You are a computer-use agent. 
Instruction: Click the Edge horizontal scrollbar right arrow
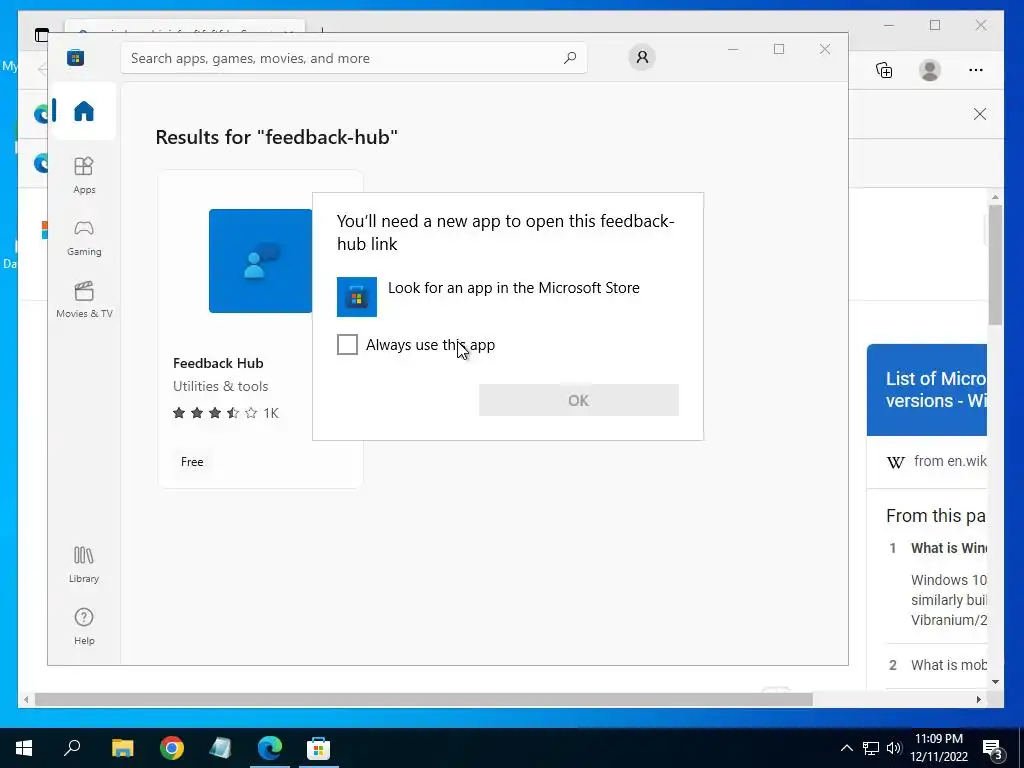978,699
